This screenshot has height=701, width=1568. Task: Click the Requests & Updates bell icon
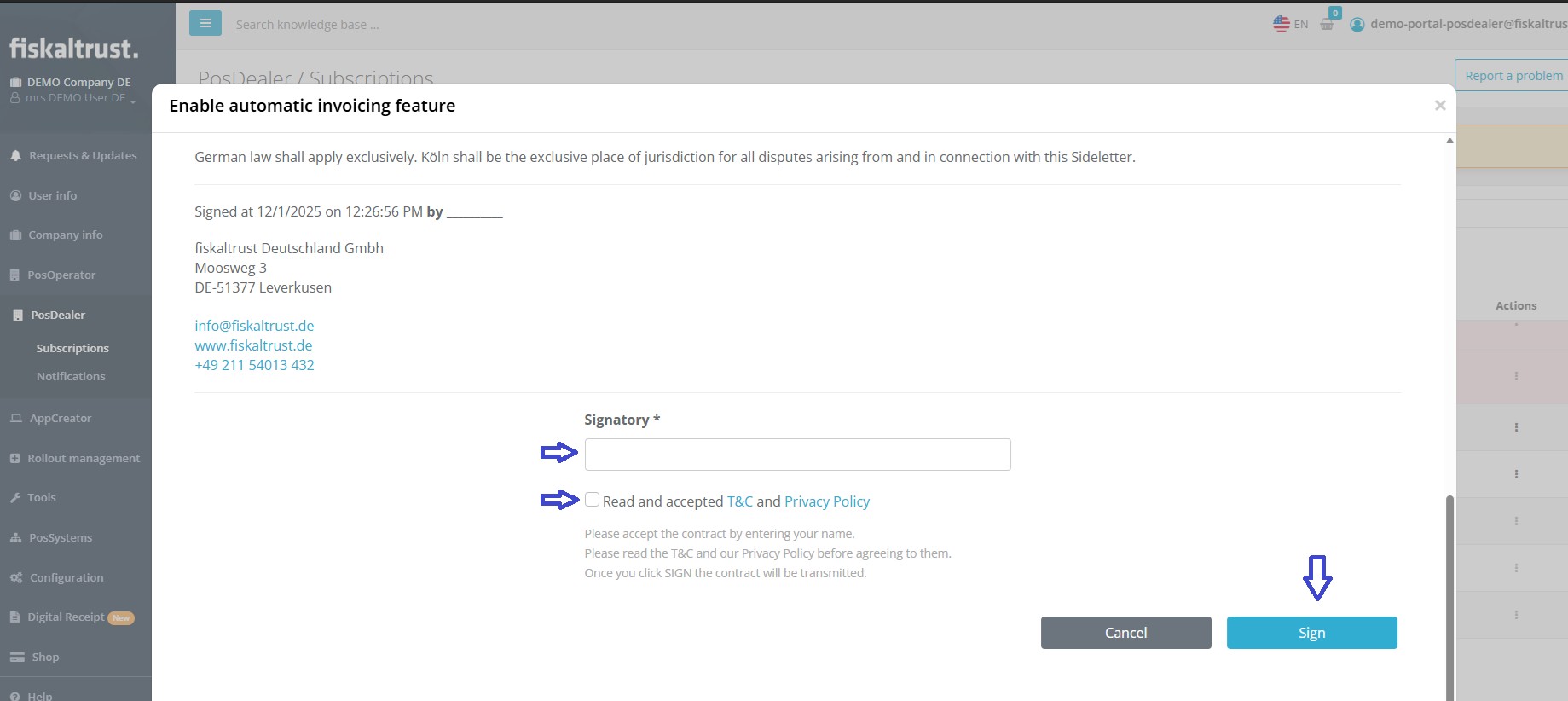point(15,156)
